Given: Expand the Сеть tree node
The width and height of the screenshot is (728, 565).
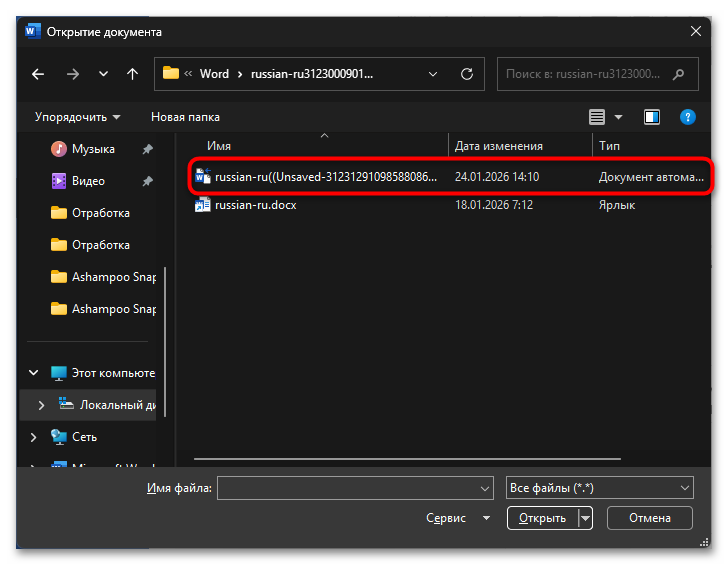Looking at the screenshot, I should 34,437.
